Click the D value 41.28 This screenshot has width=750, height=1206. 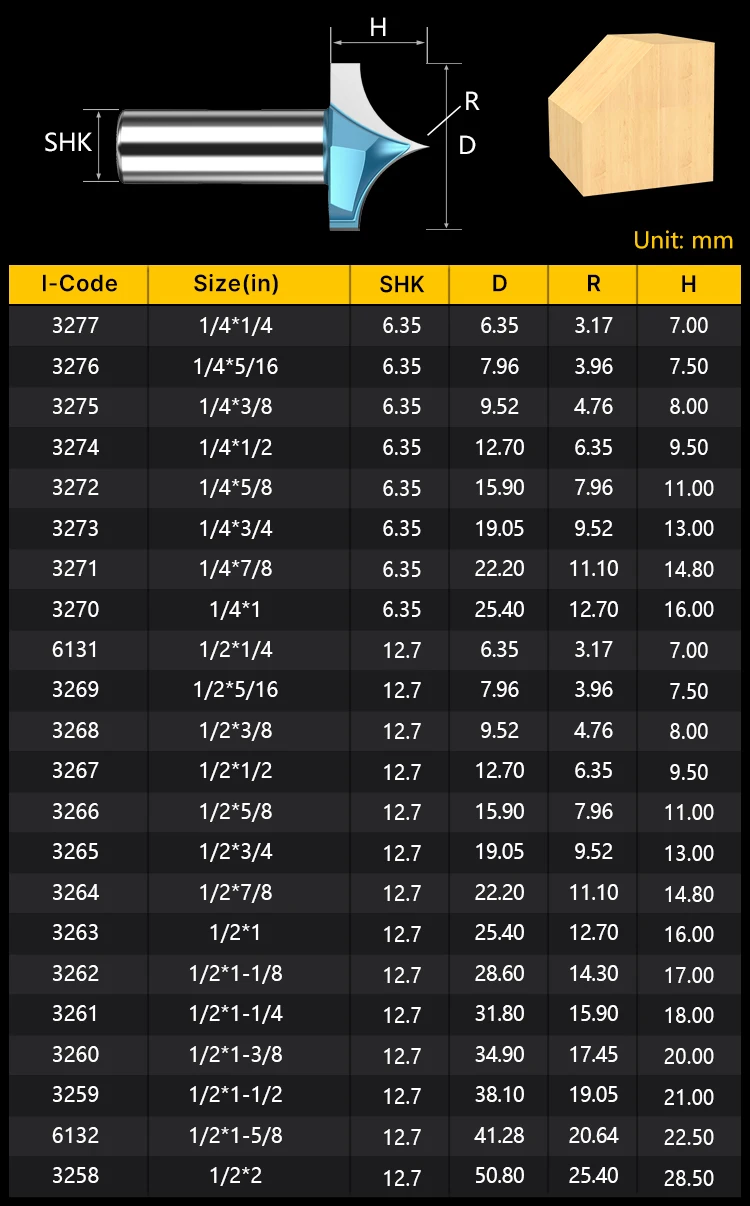(500, 1136)
